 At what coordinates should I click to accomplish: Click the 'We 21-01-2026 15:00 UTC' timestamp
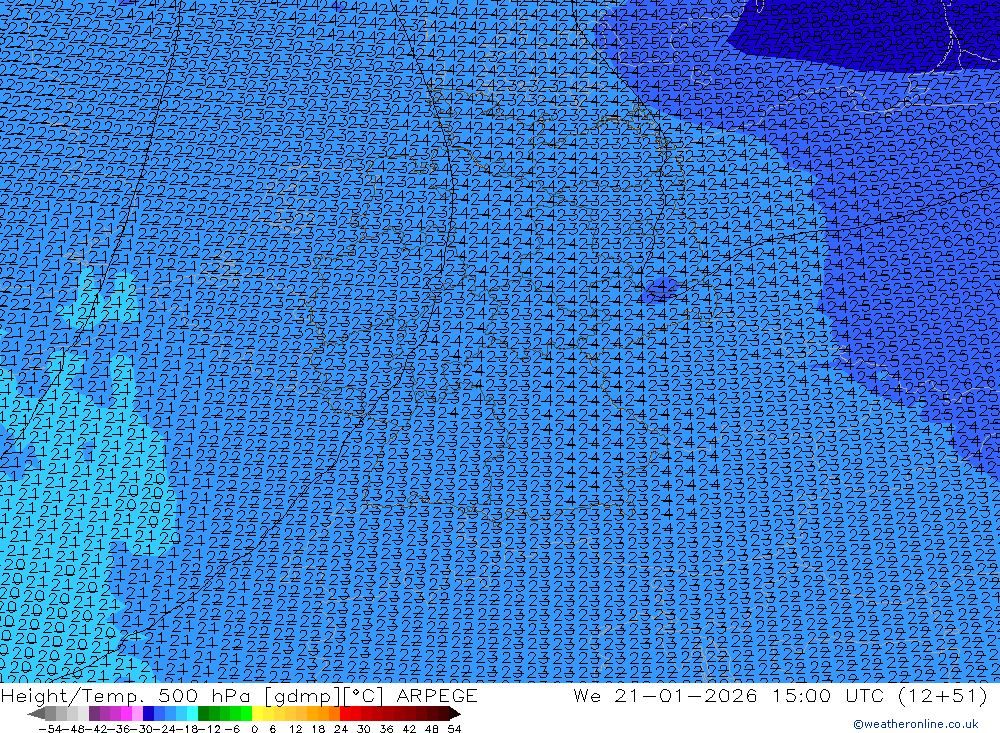(728, 695)
